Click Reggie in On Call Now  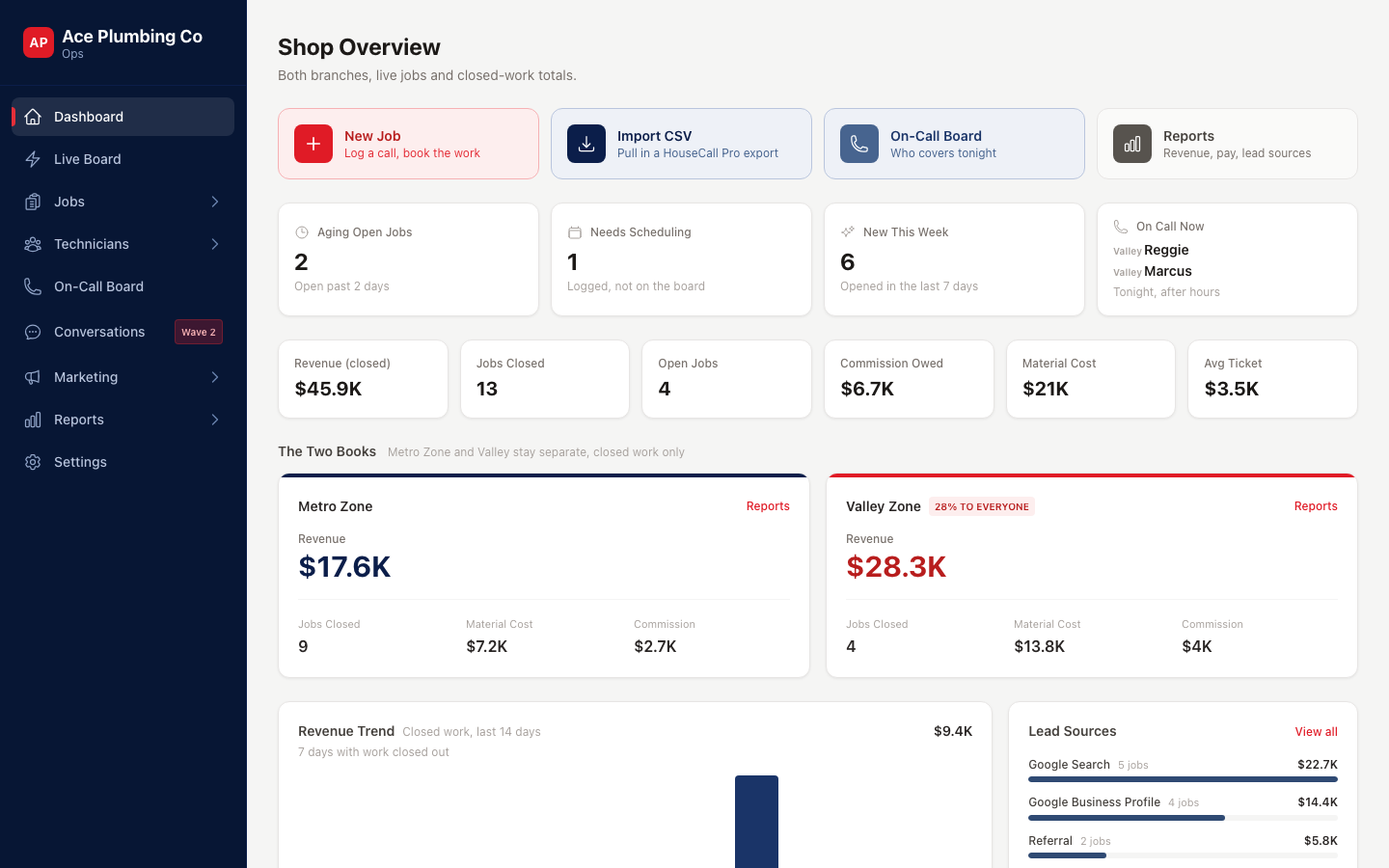coord(1166,250)
